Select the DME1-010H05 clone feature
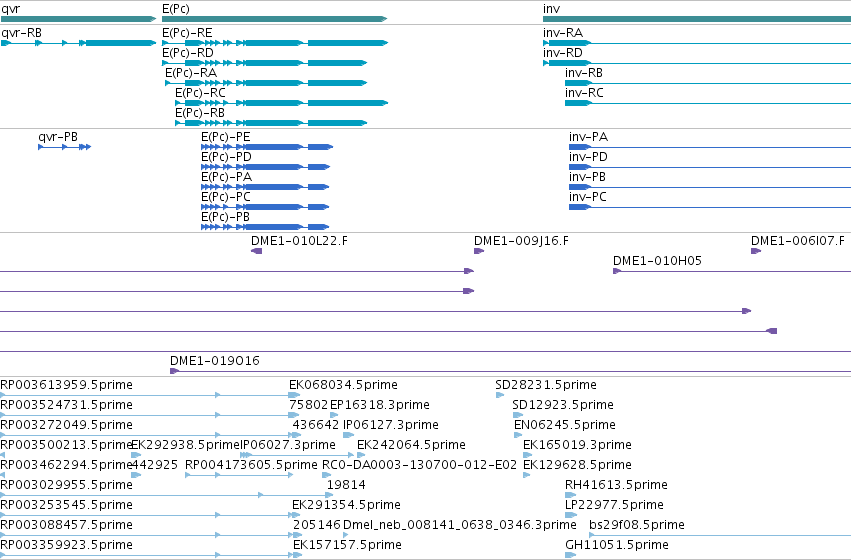This screenshot has width=851, height=560. 732,271
